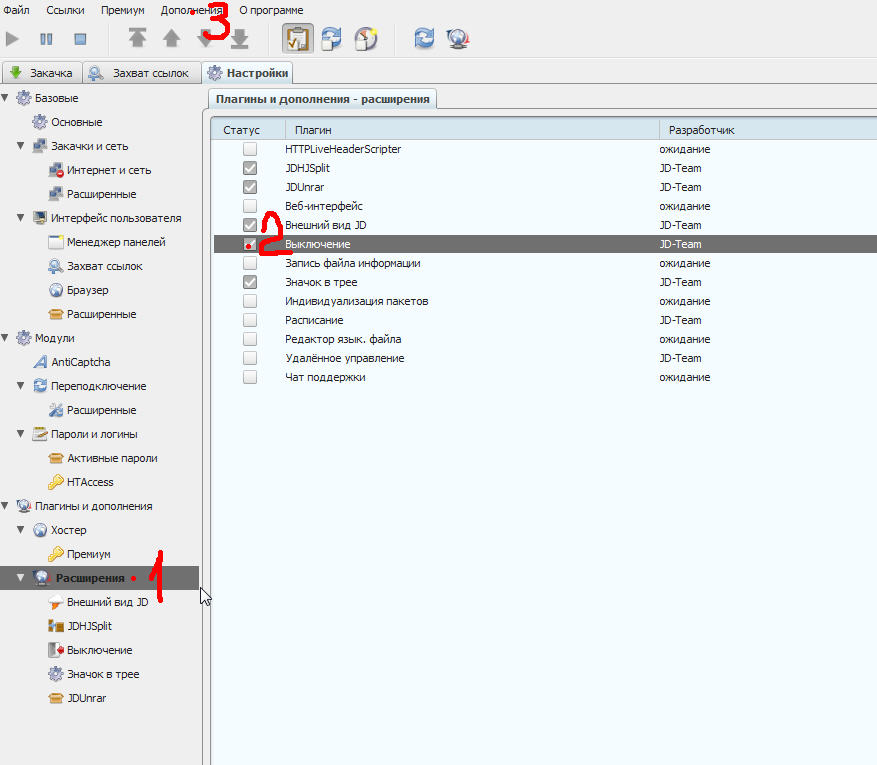The height and width of the screenshot is (765, 877).
Task: Enable the HTTPLiveHeaderScripter plugin checkbox
Action: tap(250, 149)
